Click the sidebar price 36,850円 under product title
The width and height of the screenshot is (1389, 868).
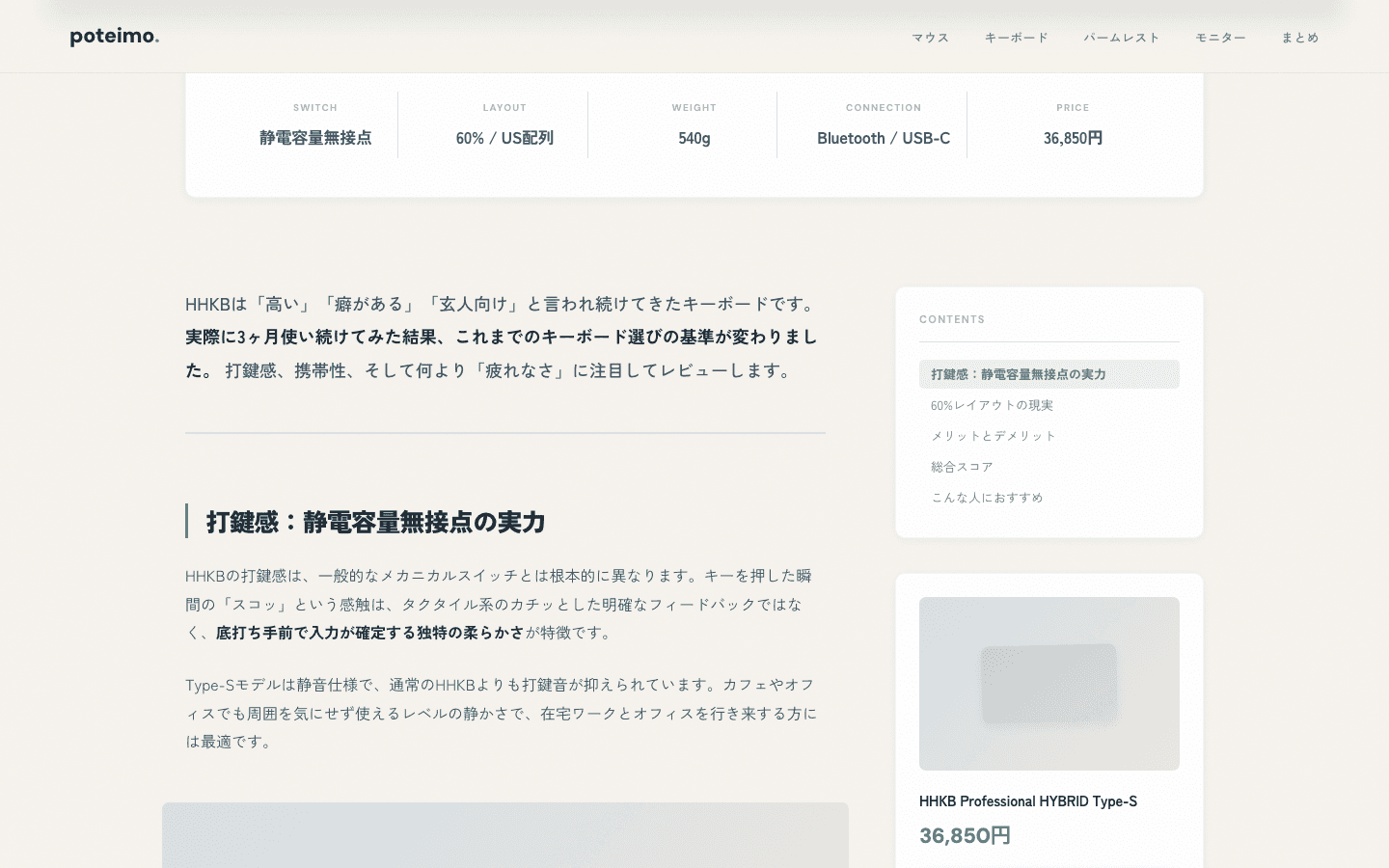[x=965, y=835]
